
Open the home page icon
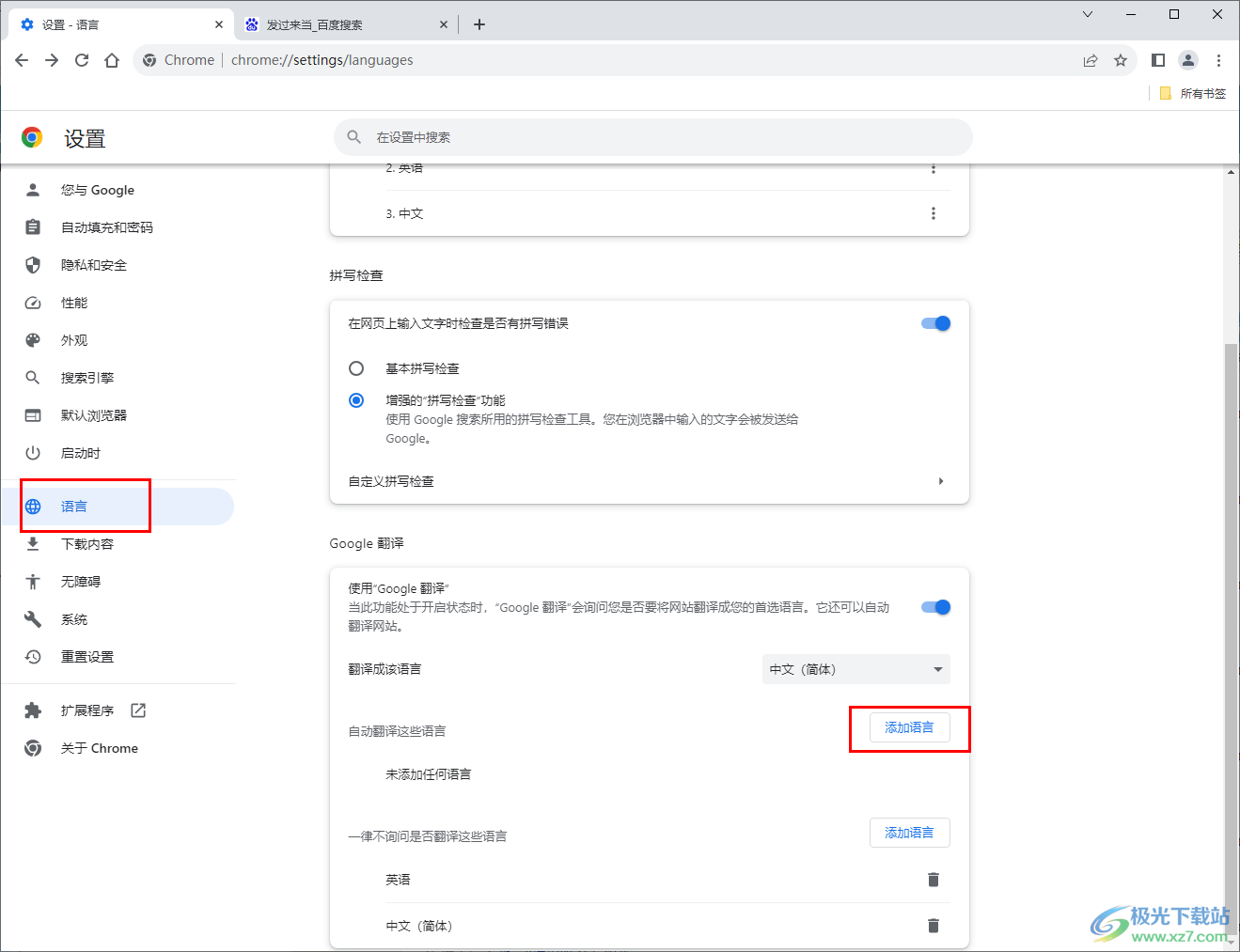coord(112,60)
